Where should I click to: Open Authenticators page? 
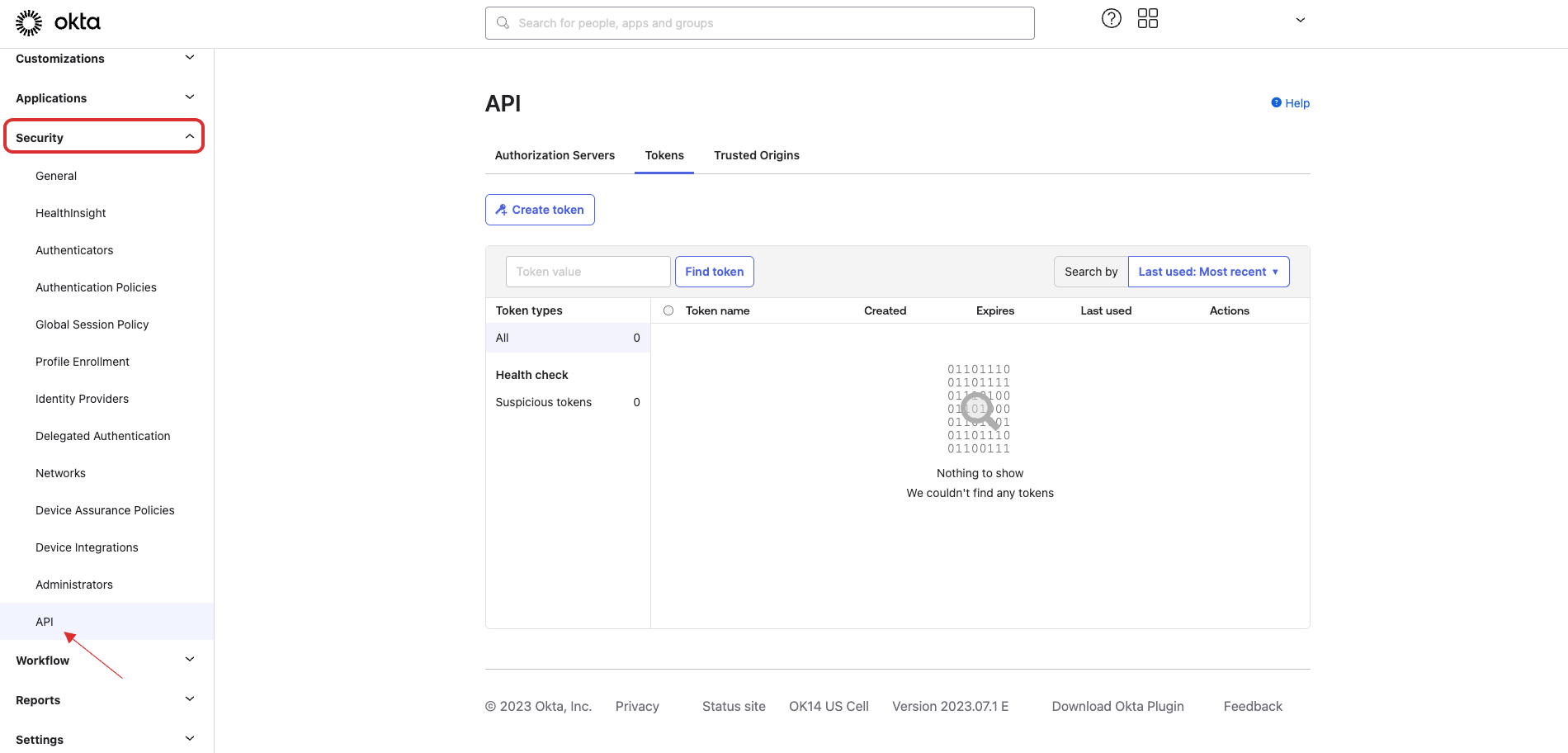coord(74,250)
